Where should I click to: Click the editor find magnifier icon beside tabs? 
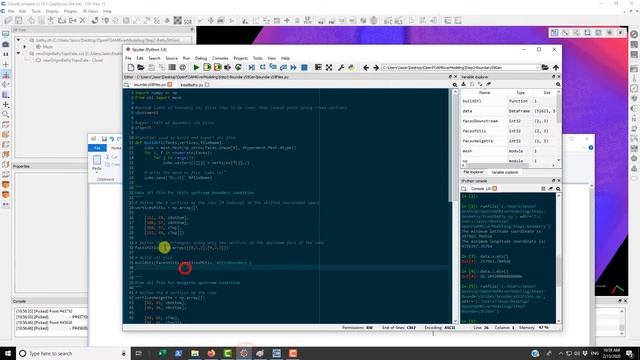click(455, 85)
